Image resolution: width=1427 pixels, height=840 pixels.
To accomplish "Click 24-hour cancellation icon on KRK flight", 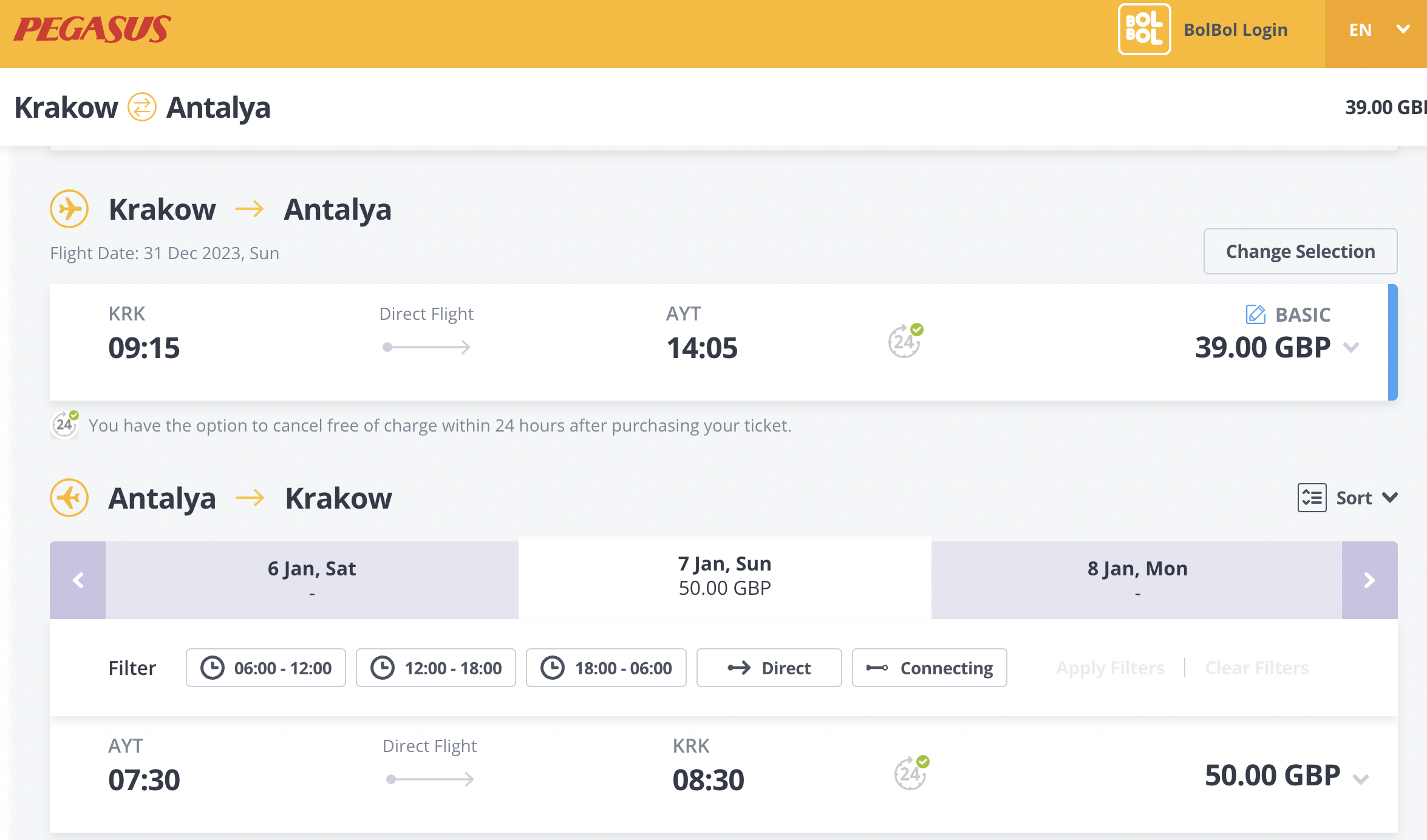I will pos(905,340).
